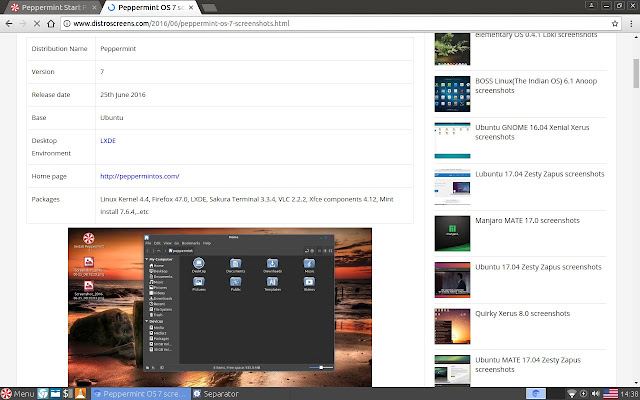Viewport: 640px width, 400px height.
Task: Click the US flag keyboard layout indicator
Action: point(611,393)
